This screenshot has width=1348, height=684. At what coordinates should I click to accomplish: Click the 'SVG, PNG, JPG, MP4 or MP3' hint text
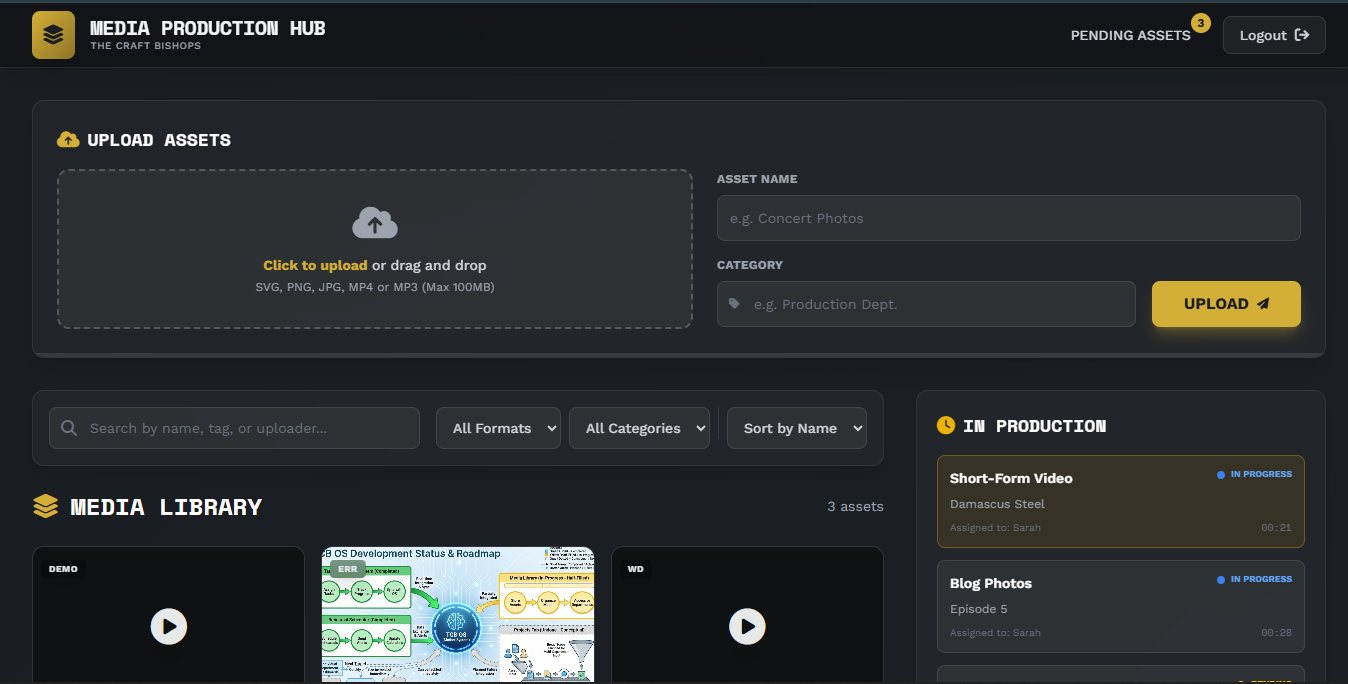pos(375,287)
